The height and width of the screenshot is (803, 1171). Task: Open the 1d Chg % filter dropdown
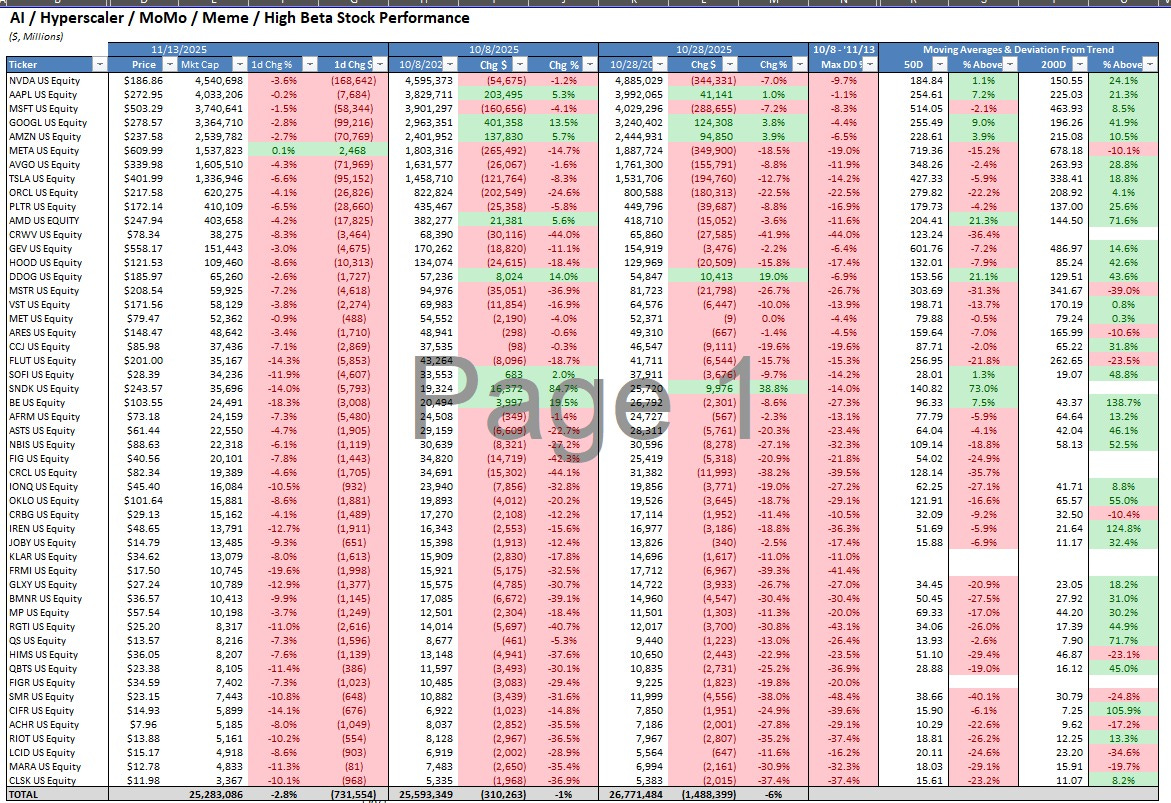click(309, 65)
